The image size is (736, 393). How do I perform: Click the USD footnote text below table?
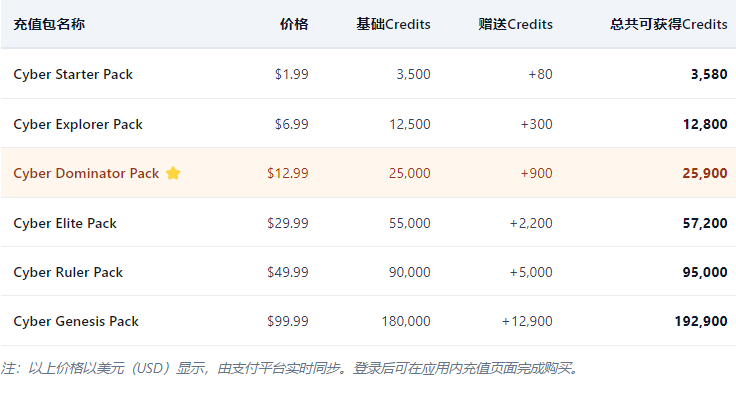pos(290,368)
